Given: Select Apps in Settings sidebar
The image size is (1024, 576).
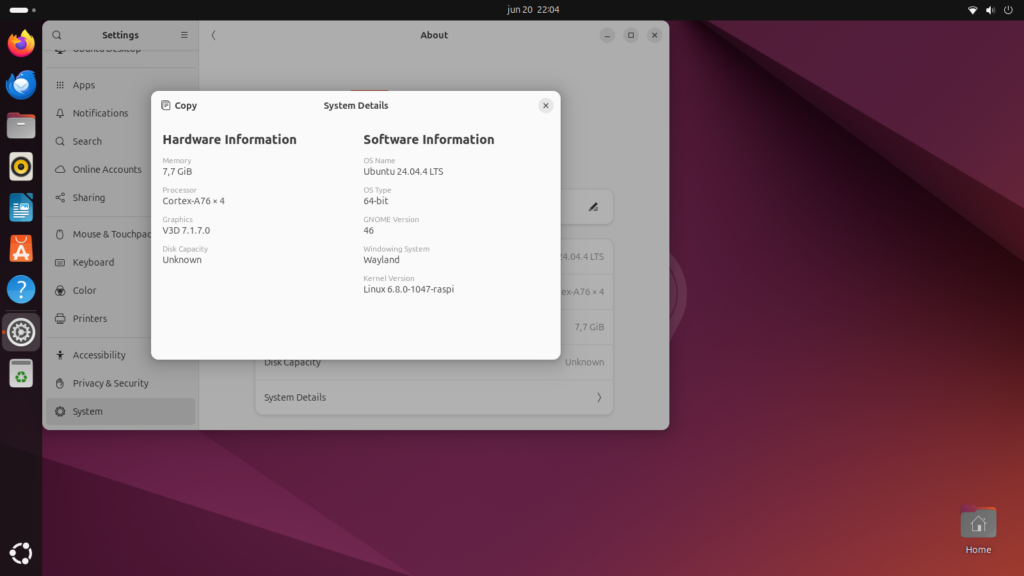Looking at the screenshot, I should (x=121, y=85).
